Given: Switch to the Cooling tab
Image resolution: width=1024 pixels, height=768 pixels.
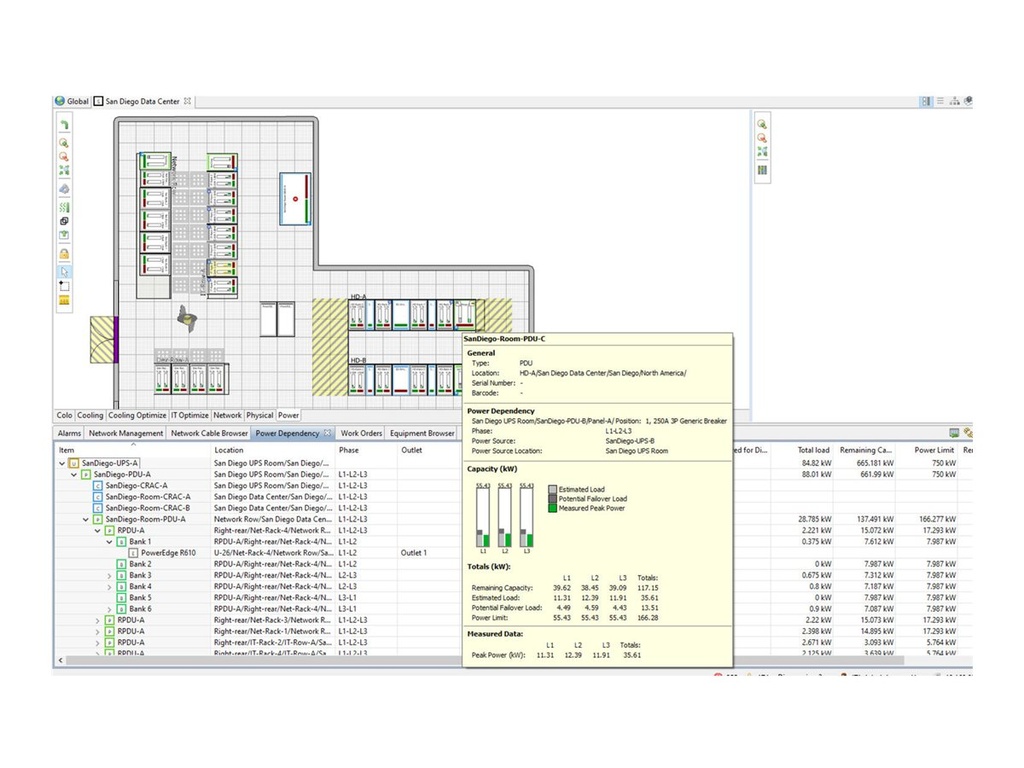Looking at the screenshot, I should click(89, 415).
